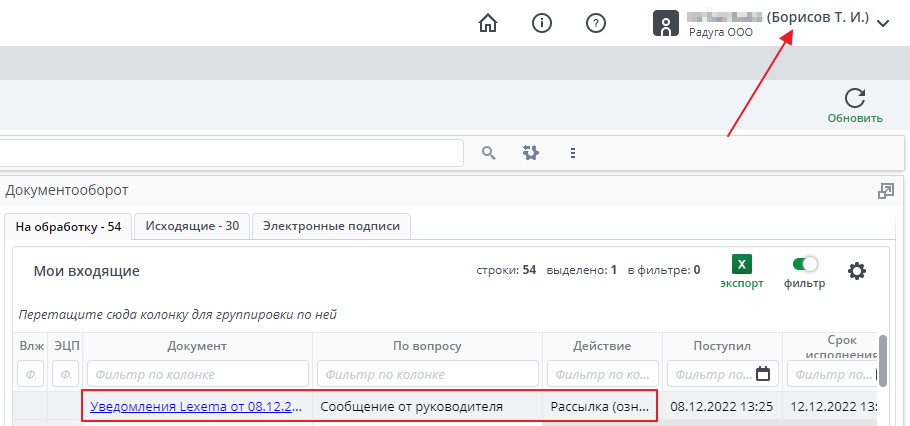Sort by the ЭЦП column header

tap(66, 346)
